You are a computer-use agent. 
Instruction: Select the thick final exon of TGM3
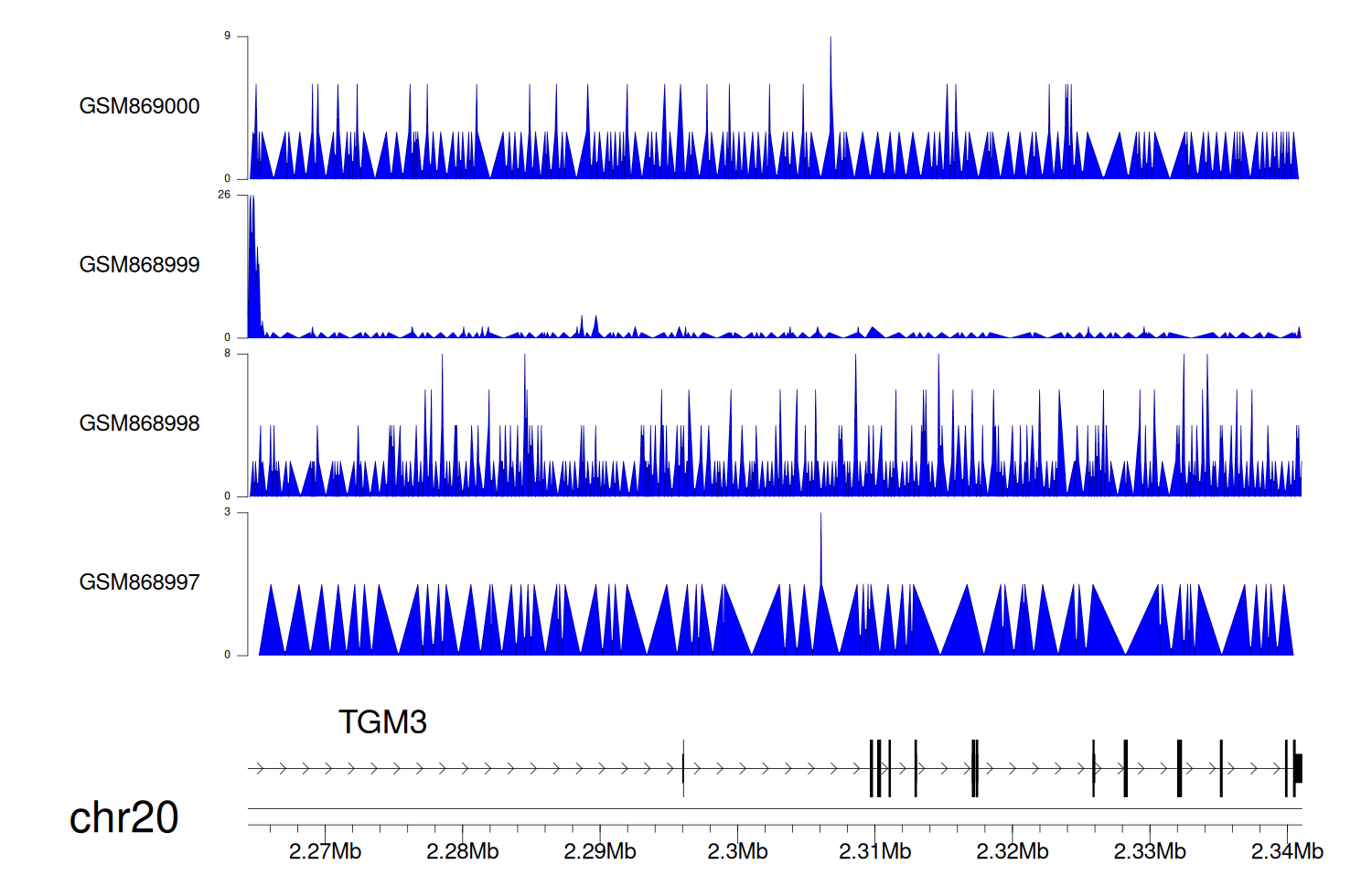tap(1297, 768)
